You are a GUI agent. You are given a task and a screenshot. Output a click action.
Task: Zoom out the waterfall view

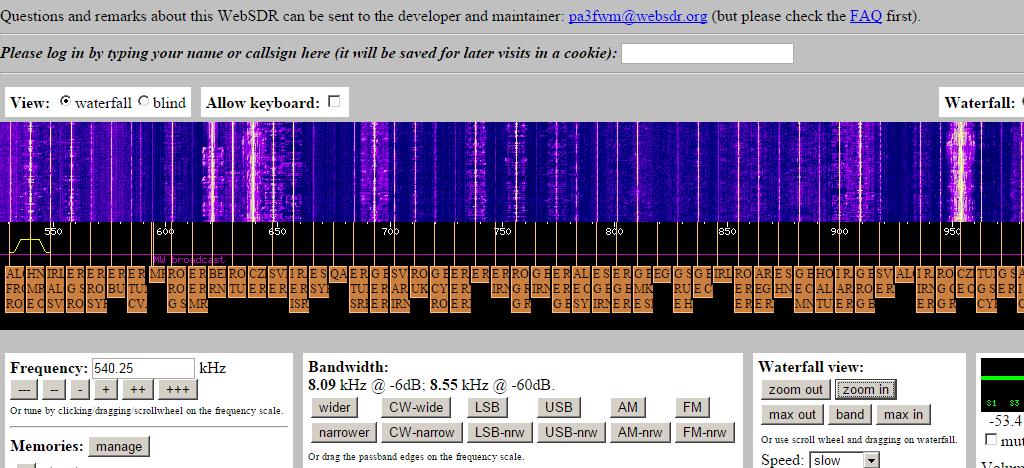(x=795, y=390)
